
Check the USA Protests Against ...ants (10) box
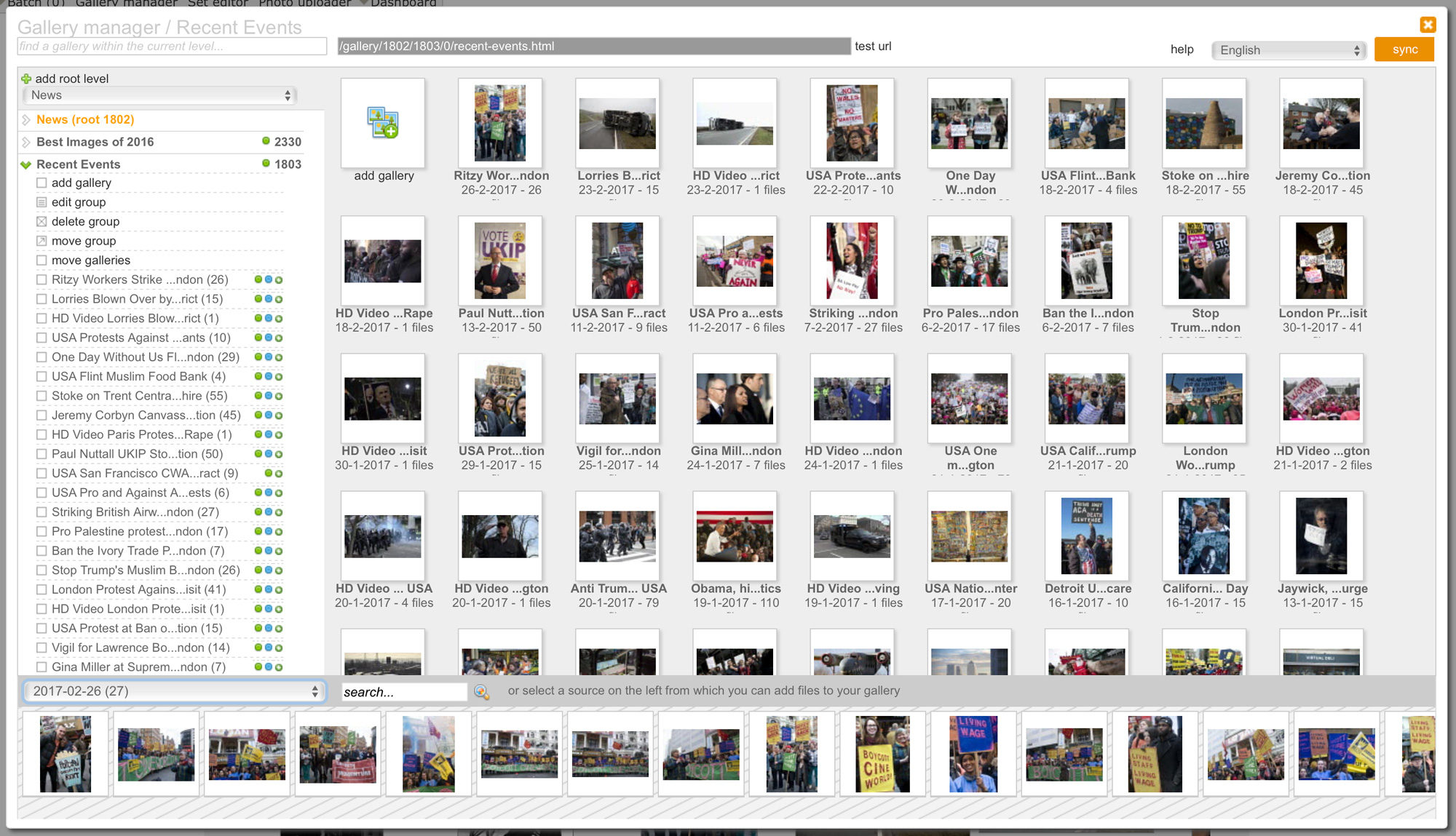(41, 338)
